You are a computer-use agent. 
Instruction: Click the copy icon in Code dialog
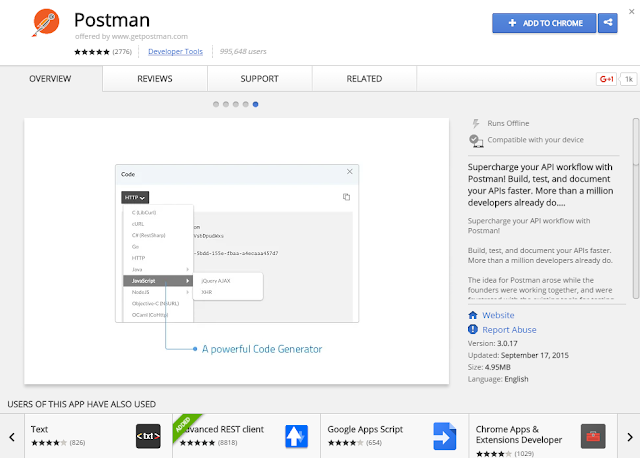coord(346,197)
